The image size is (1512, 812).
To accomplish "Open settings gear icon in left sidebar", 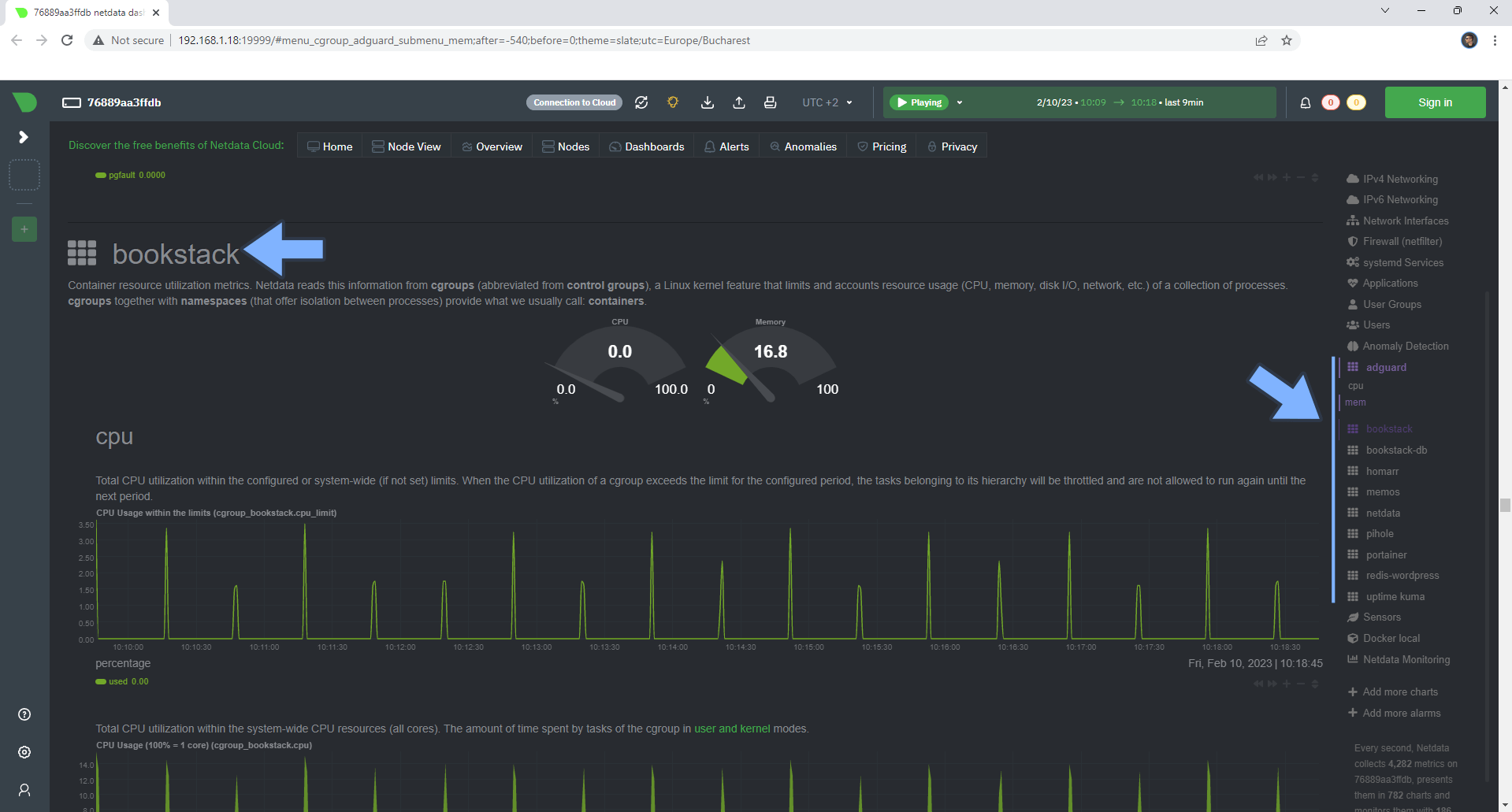I will (x=24, y=752).
